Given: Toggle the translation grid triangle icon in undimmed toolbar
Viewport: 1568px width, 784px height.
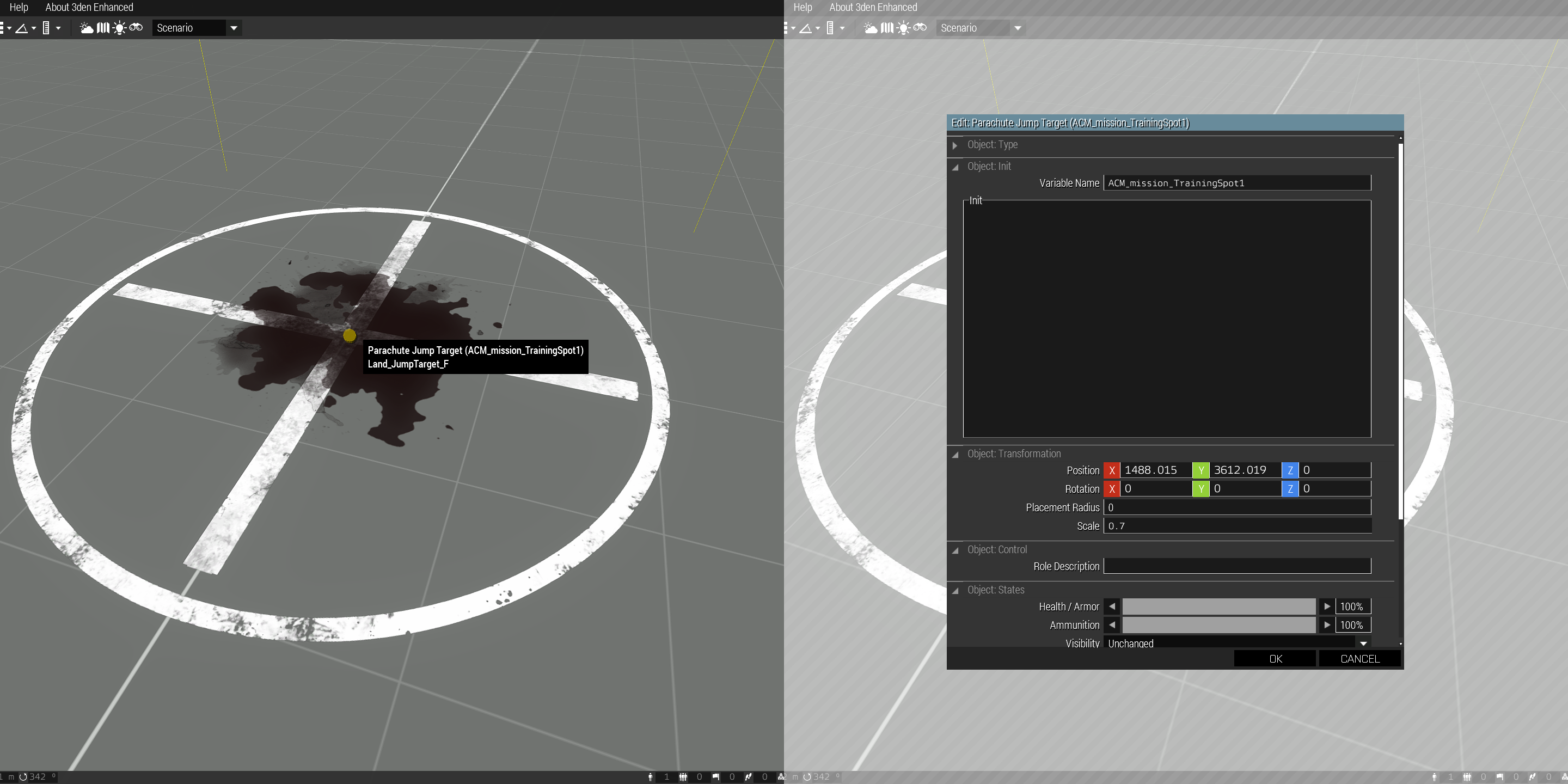Looking at the screenshot, I should pos(22,28).
